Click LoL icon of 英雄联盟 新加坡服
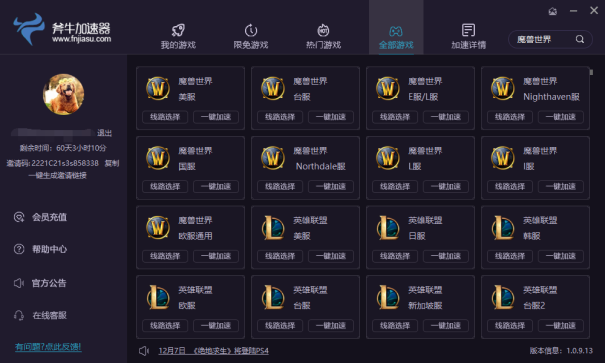The image size is (605, 363). coord(388,297)
